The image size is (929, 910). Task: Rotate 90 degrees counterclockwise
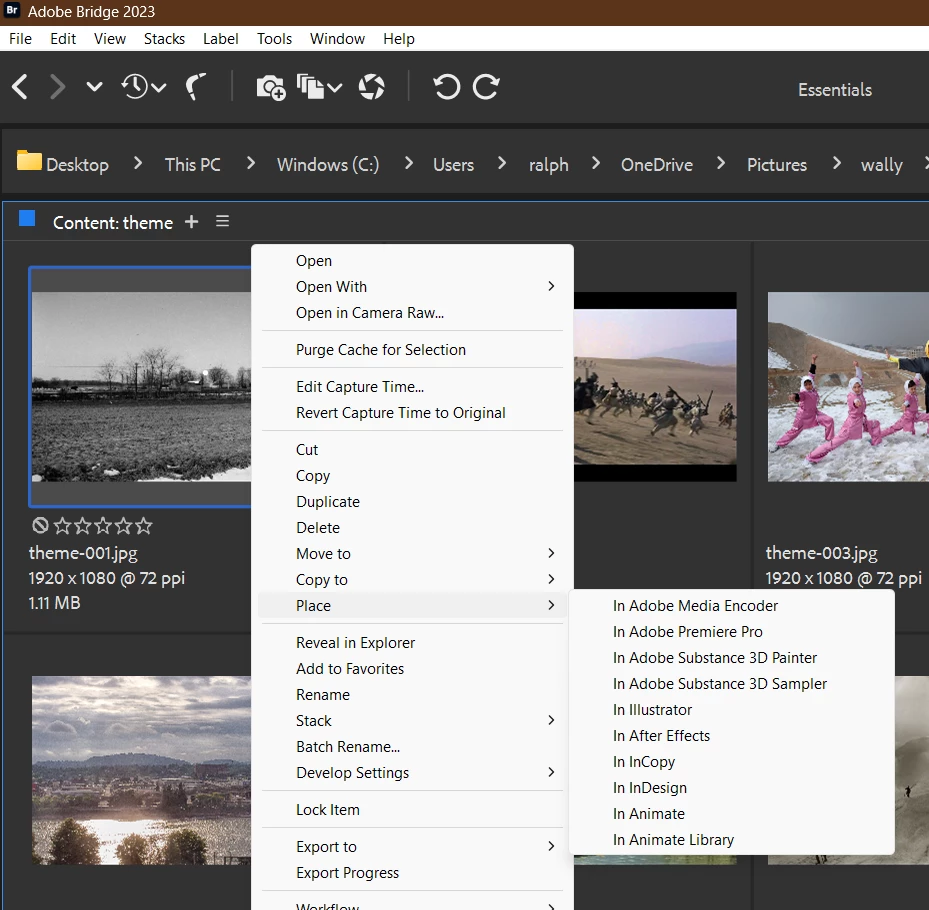tap(447, 87)
